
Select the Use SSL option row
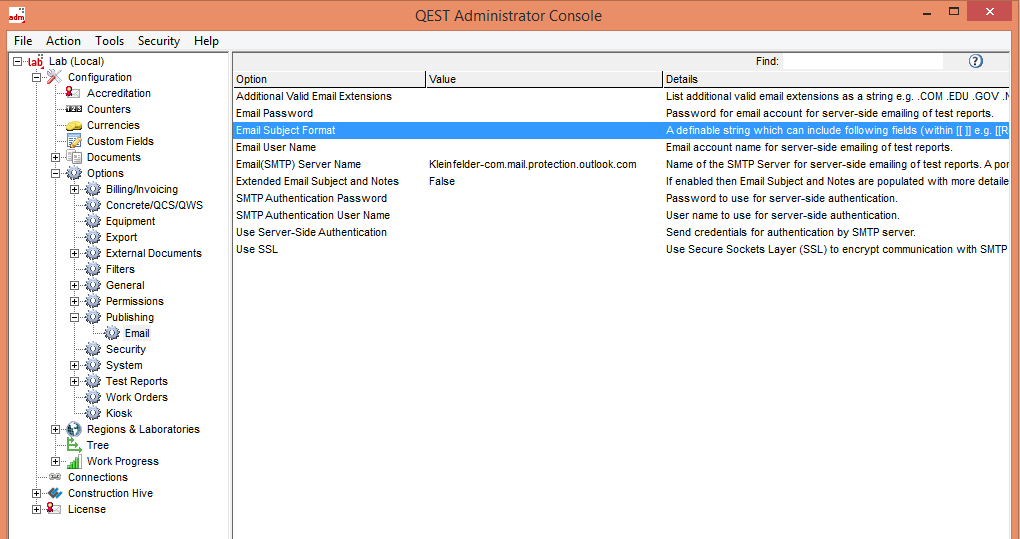click(x=257, y=249)
